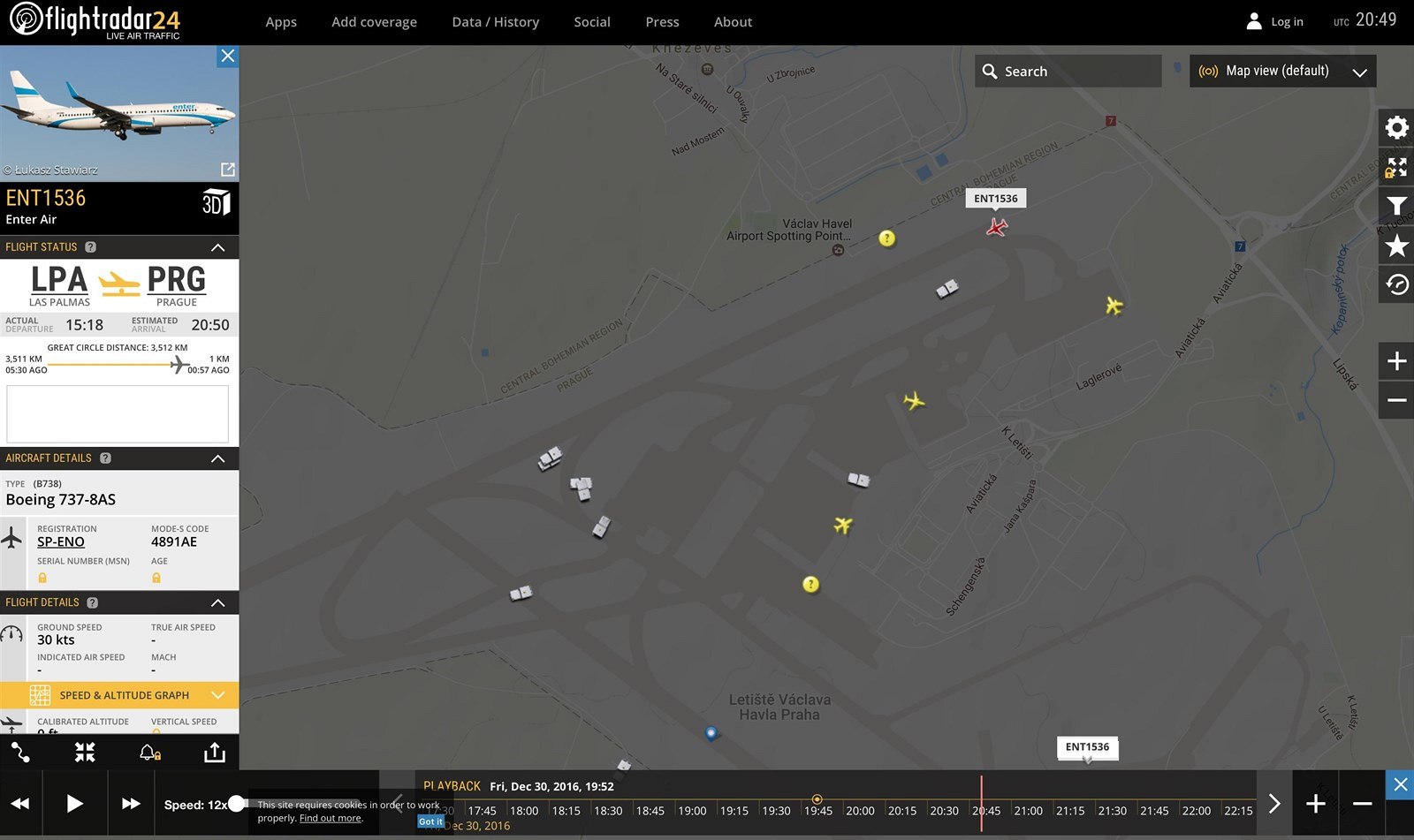The height and width of the screenshot is (840, 1414).
Task: Open the Add coverage menu item
Action: (x=374, y=22)
